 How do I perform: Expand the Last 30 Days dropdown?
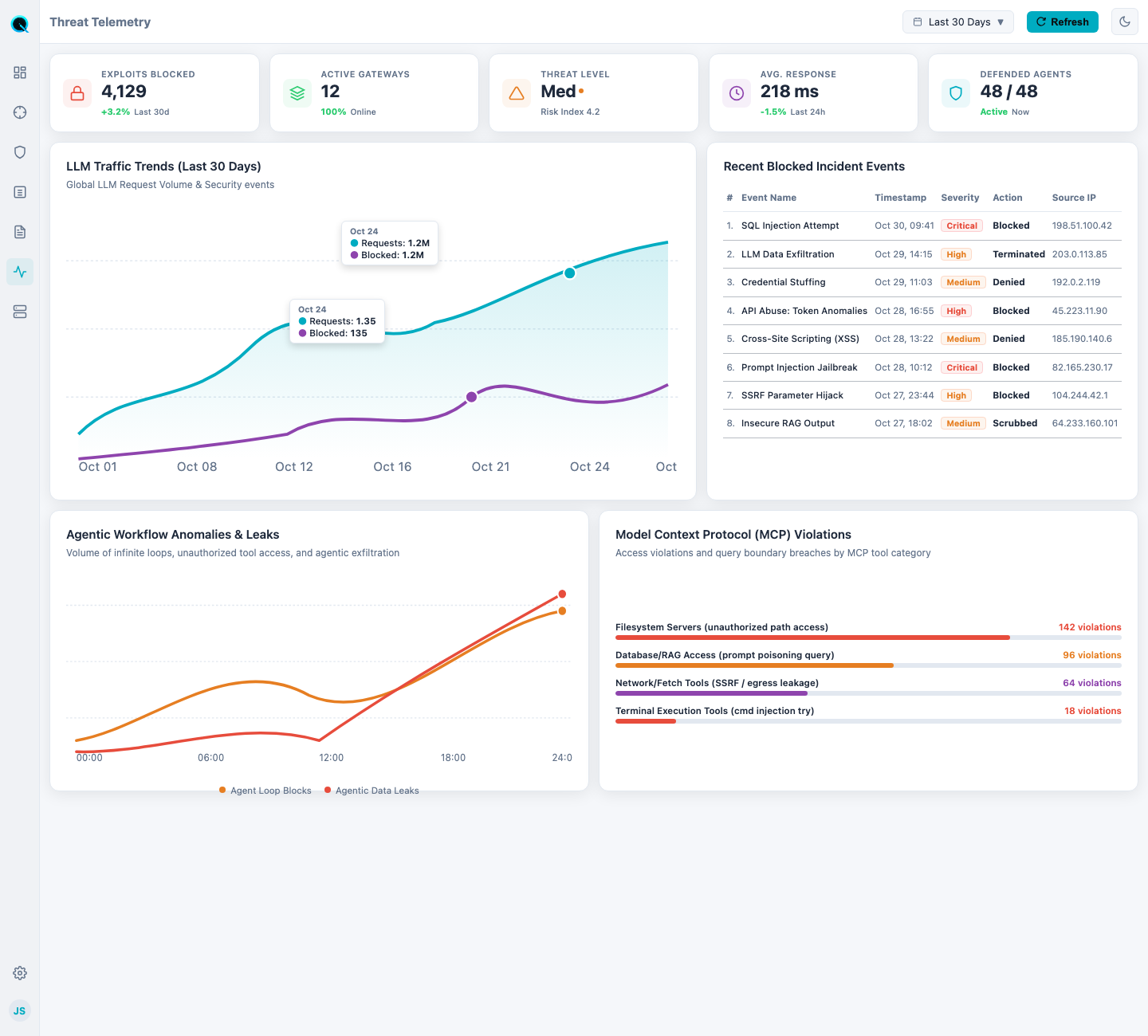(x=958, y=22)
